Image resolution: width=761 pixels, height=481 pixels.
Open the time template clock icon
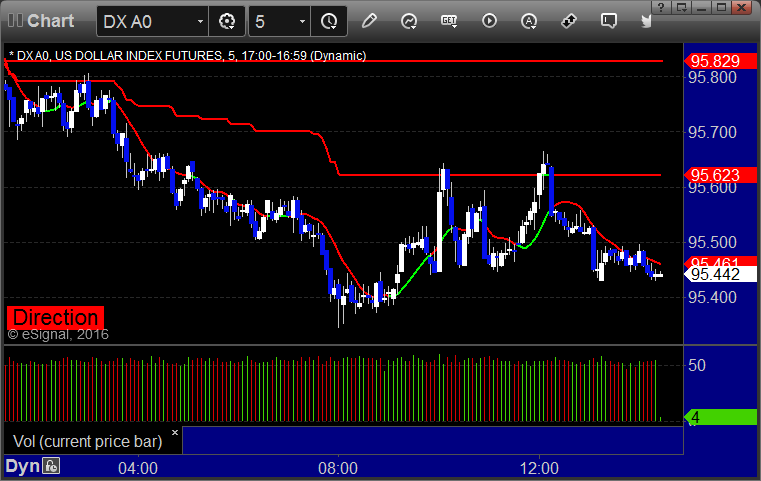coord(329,21)
